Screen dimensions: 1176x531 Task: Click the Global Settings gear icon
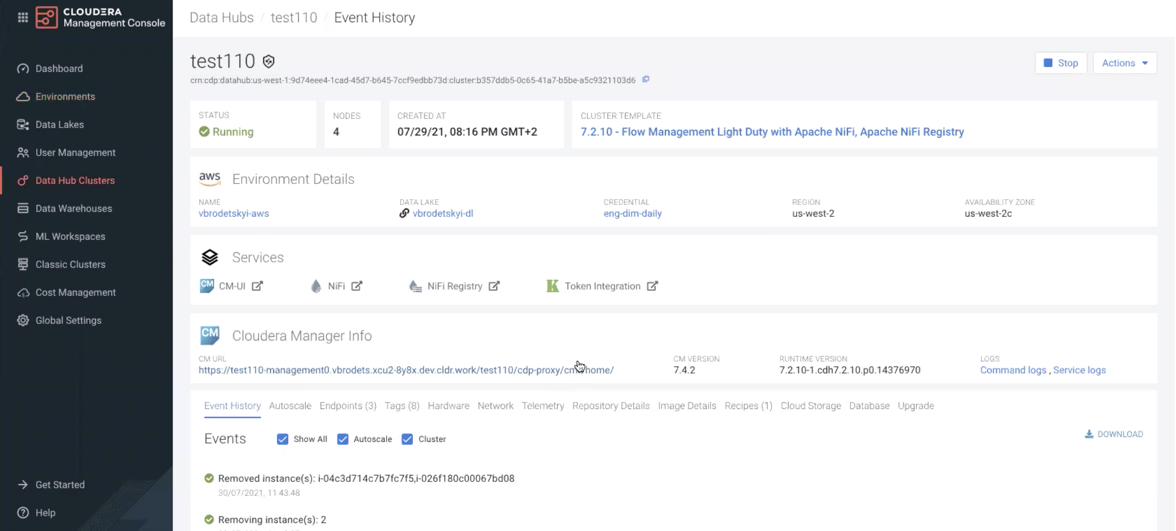click(x=23, y=321)
